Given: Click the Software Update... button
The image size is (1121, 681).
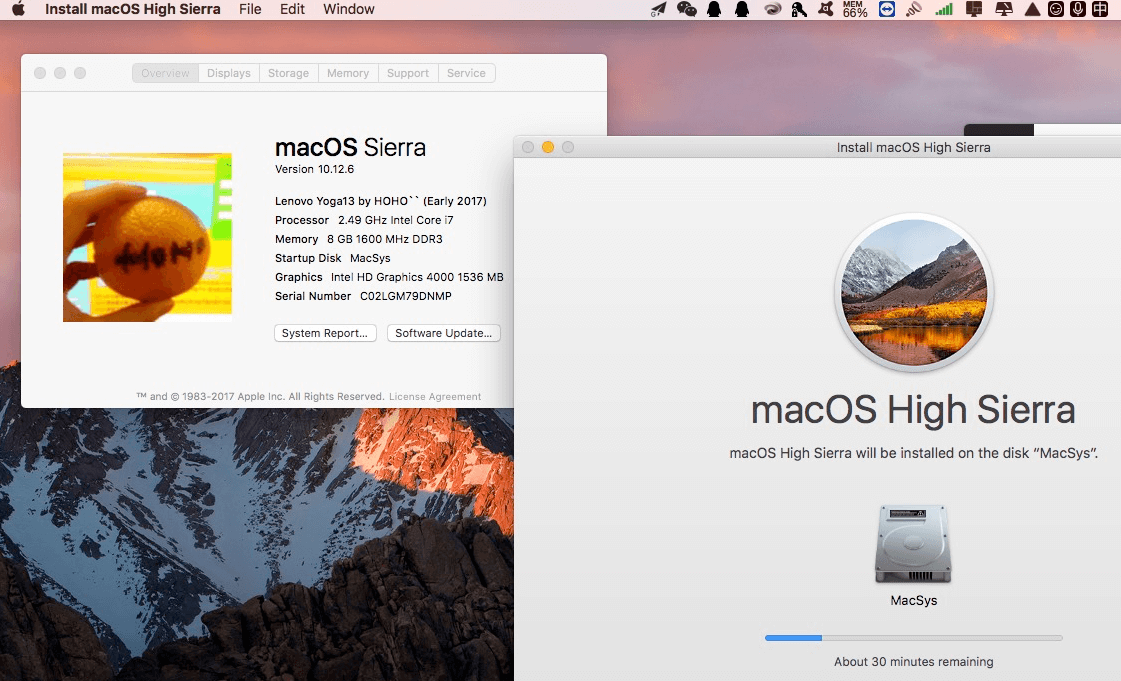Looking at the screenshot, I should (x=444, y=333).
